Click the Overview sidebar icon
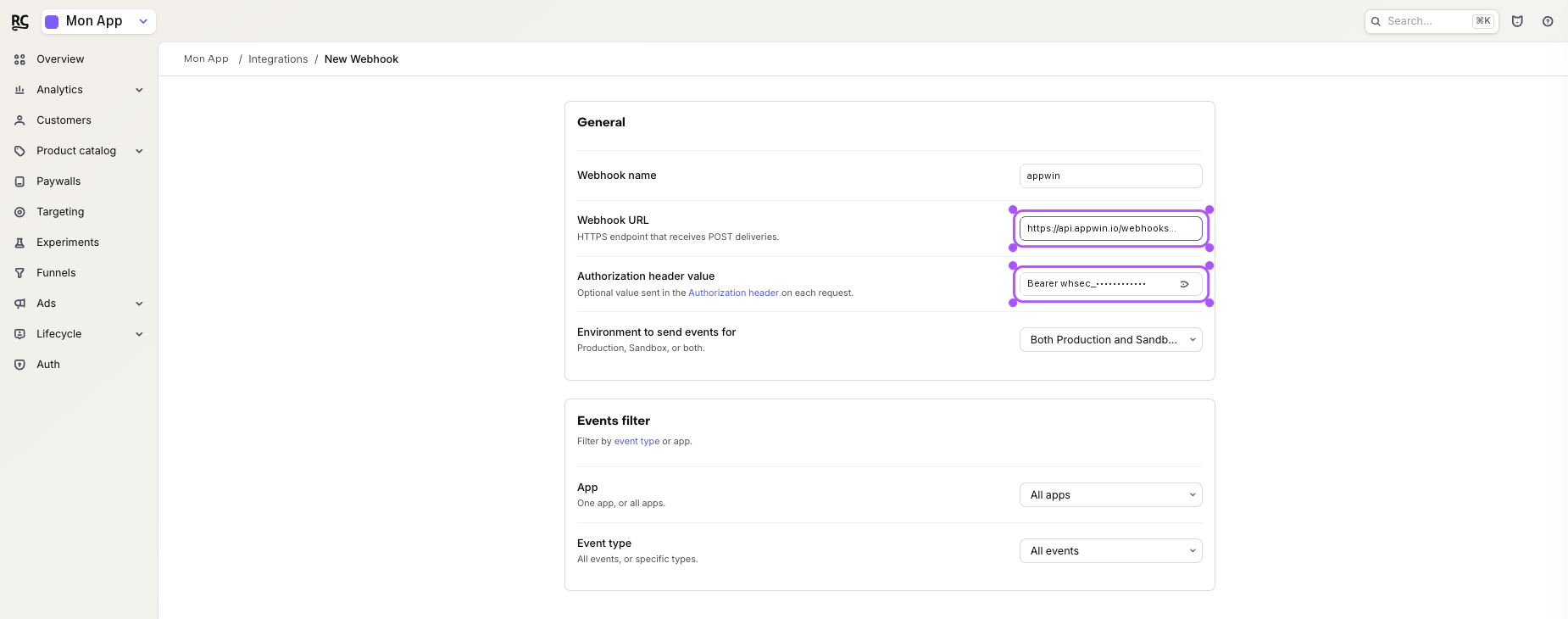The image size is (1568, 619). (x=19, y=59)
